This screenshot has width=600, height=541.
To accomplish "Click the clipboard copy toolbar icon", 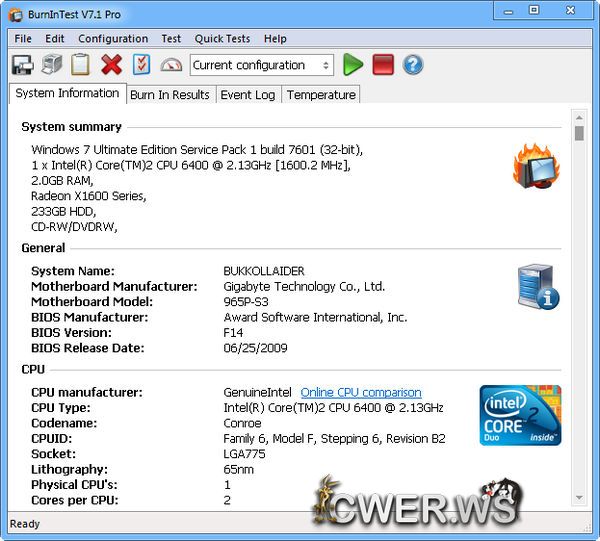I will click(x=80, y=65).
